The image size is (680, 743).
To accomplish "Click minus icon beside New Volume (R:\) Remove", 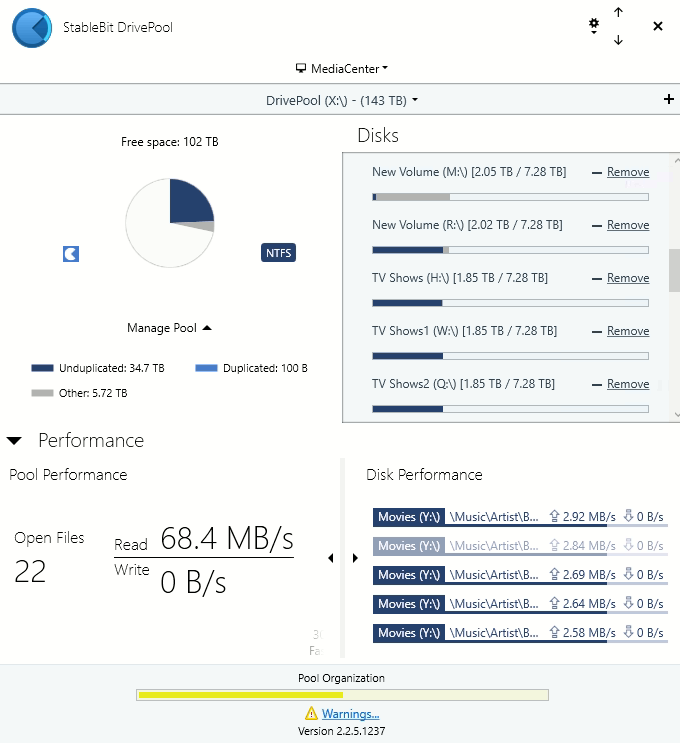I will [597, 226].
